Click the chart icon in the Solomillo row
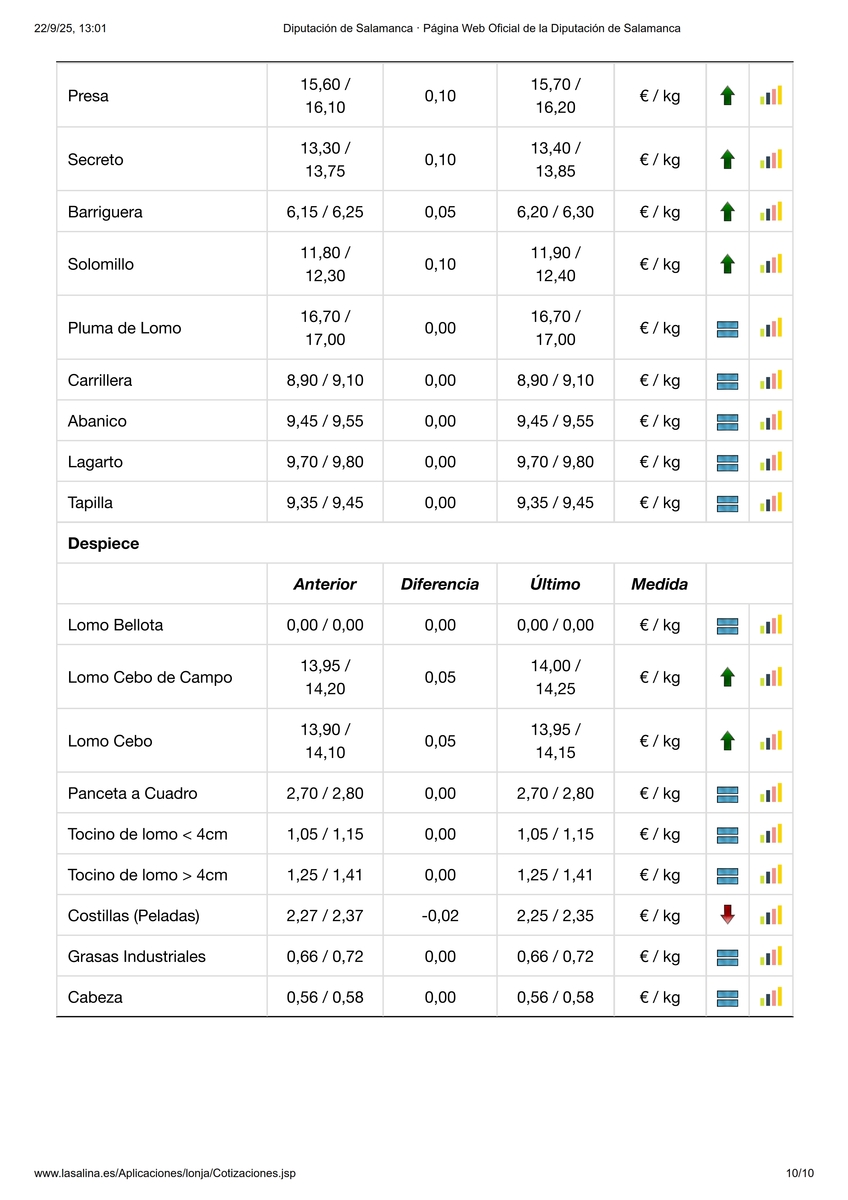The image size is (848, 1200). click(771, 264)
